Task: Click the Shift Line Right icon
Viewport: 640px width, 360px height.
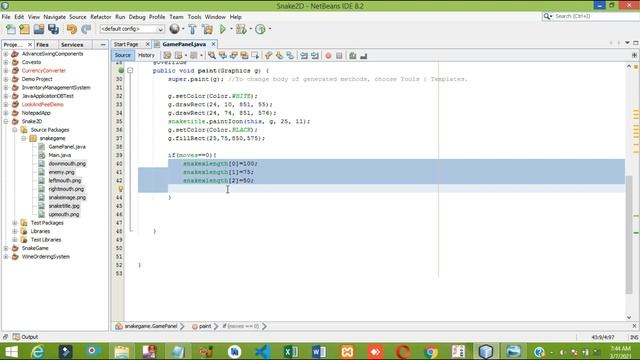Action: click(315, 56)
